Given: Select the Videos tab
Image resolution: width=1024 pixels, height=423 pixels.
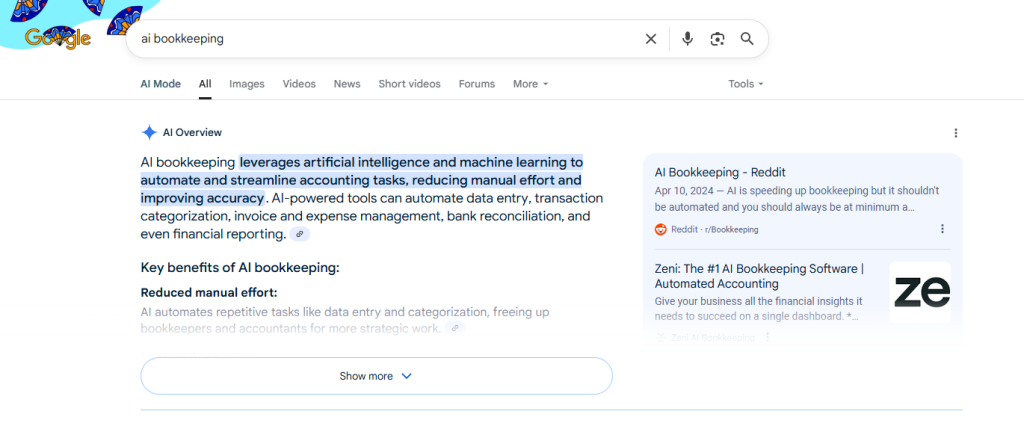Looking at the screenshot, I should [x=299, y=84].
